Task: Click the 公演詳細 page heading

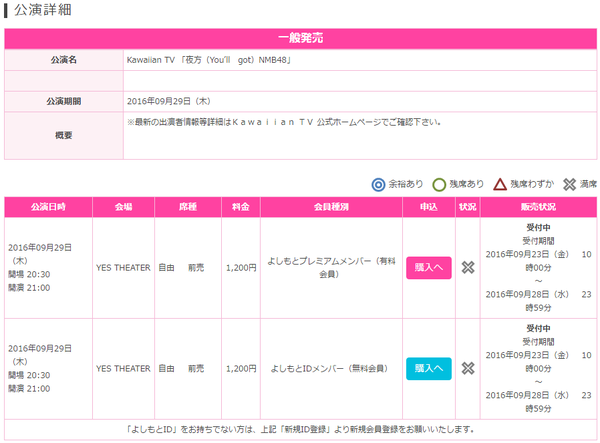Action: [43, 10]
